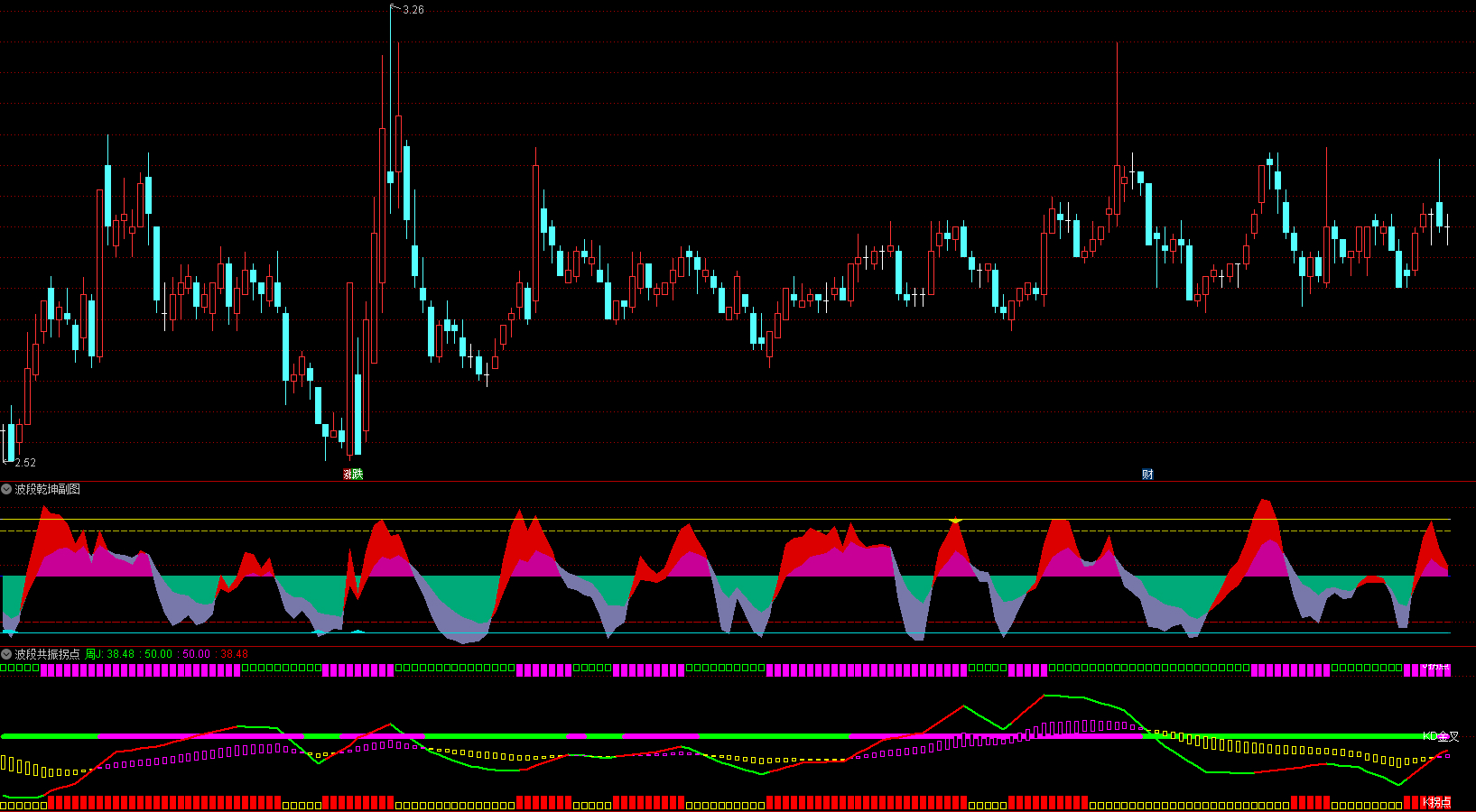Click the yellow 50.00 indicator value

(x=158, y=654)
